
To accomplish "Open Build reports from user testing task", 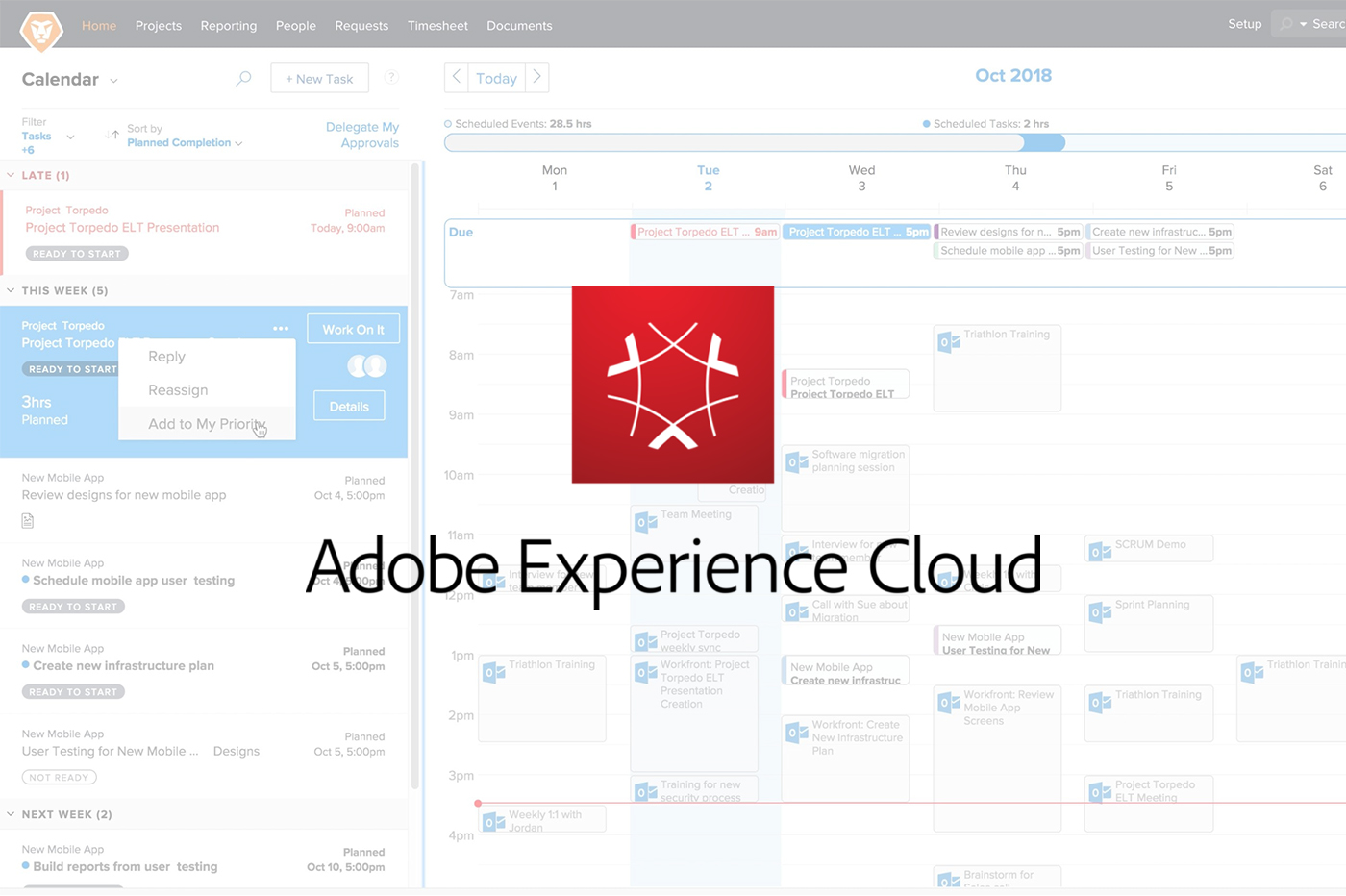I will click(x=125, y=867).
